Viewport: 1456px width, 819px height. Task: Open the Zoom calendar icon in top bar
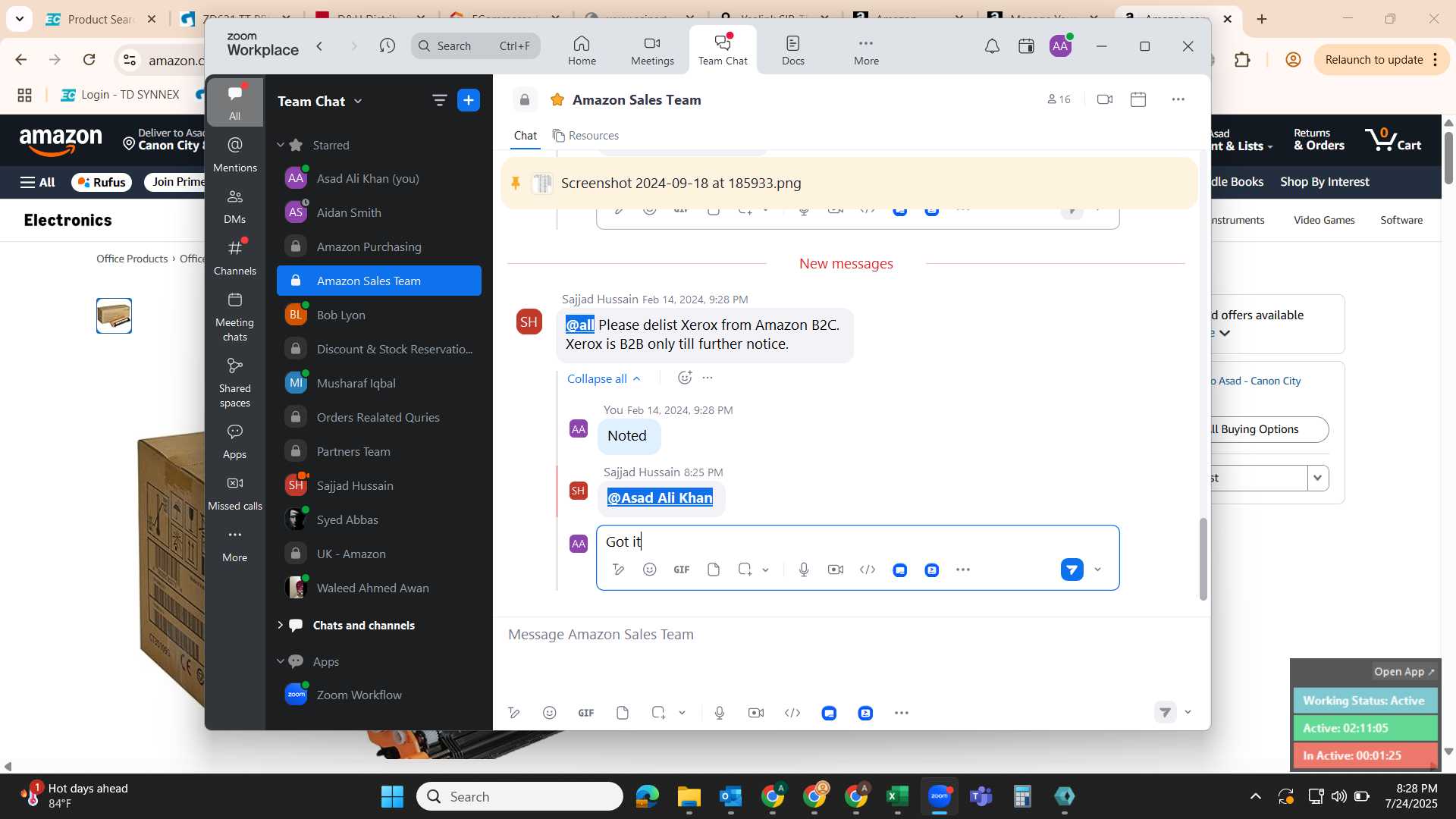pos(1026,46)
